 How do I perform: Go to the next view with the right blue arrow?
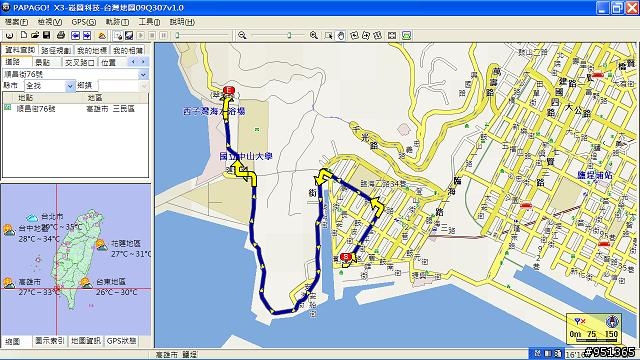coord(87,36)
